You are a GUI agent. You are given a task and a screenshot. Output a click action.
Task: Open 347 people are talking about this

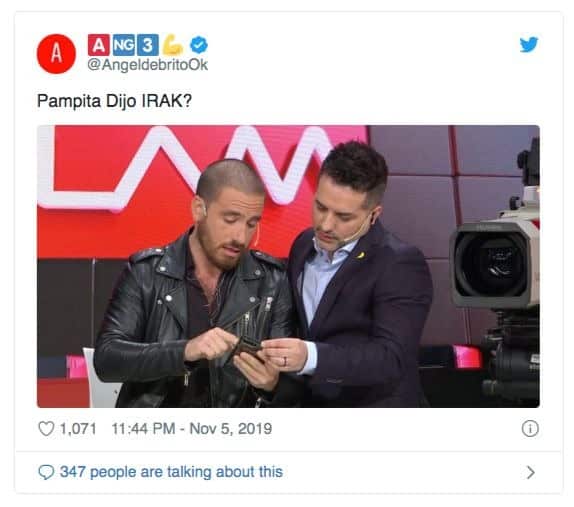[171, 472]
